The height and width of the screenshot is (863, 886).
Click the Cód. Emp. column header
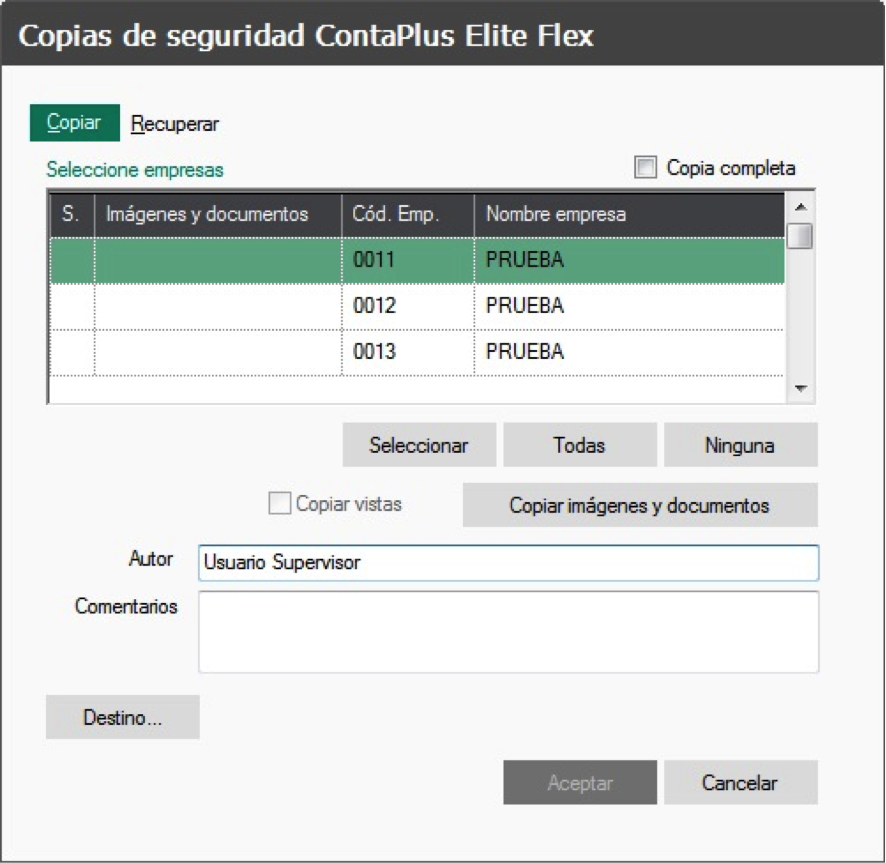pyautogui.click(x=408, y=214)
